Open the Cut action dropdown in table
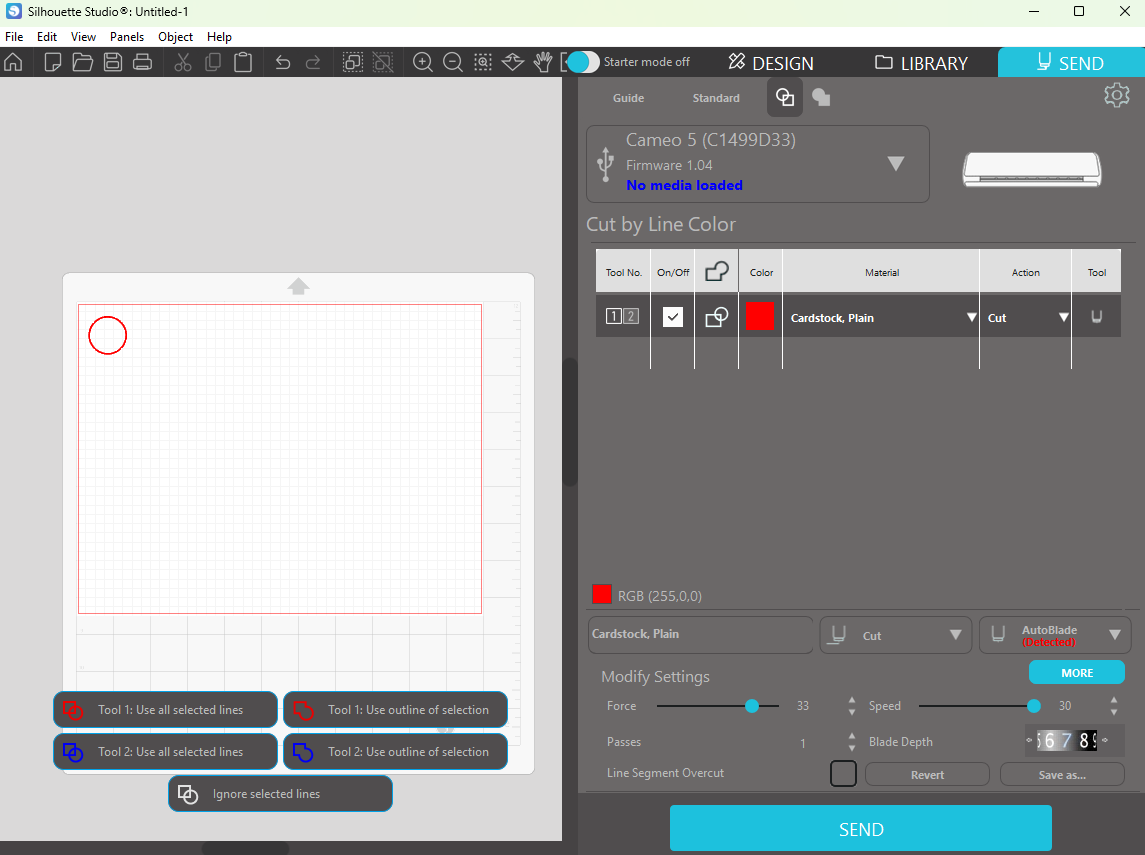 pyautogui.click(x=1063, y=318)
